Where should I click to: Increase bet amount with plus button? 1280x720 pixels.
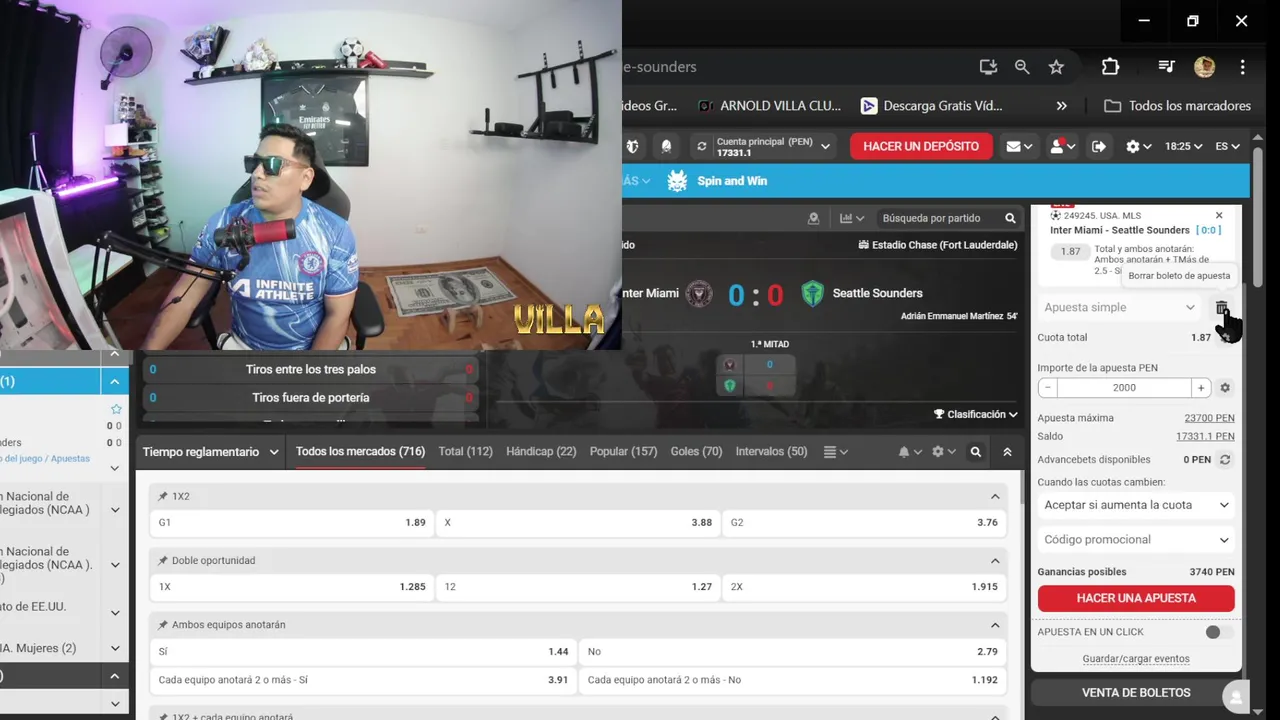pos(1201,388)
